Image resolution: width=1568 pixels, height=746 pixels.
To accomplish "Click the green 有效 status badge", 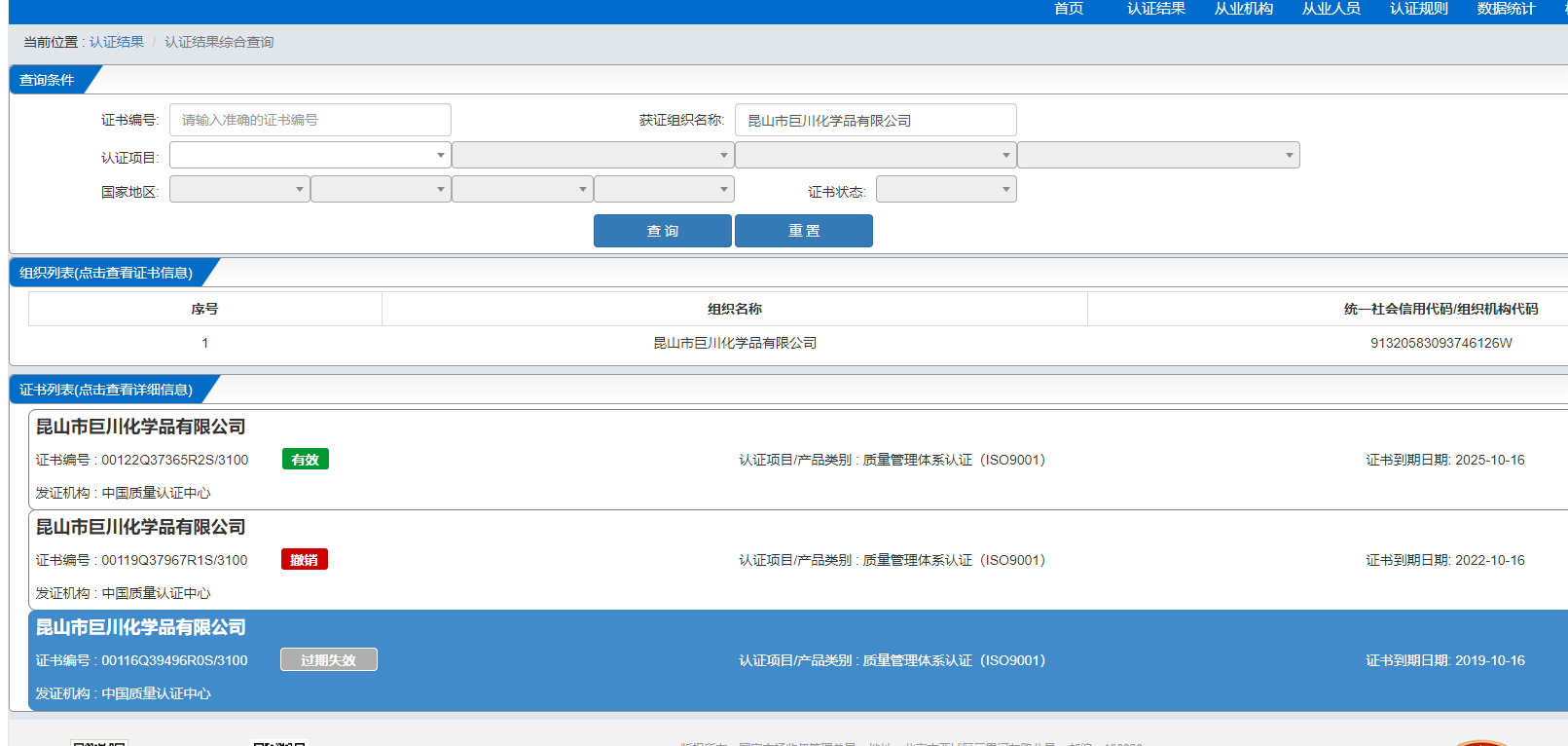I will point(306,460).
